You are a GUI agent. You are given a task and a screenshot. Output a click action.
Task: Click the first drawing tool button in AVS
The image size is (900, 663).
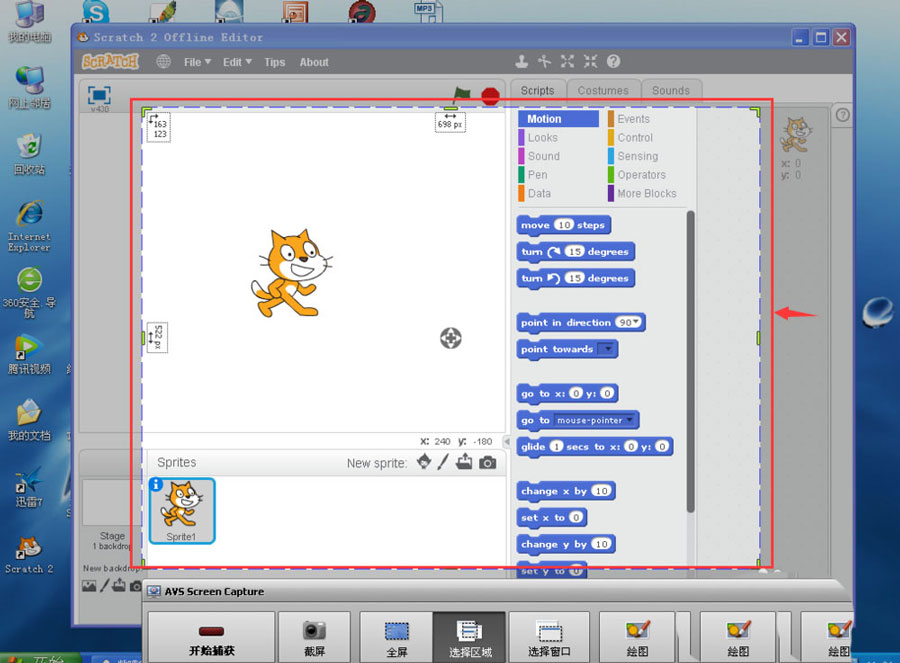click(x=637, y=638)
